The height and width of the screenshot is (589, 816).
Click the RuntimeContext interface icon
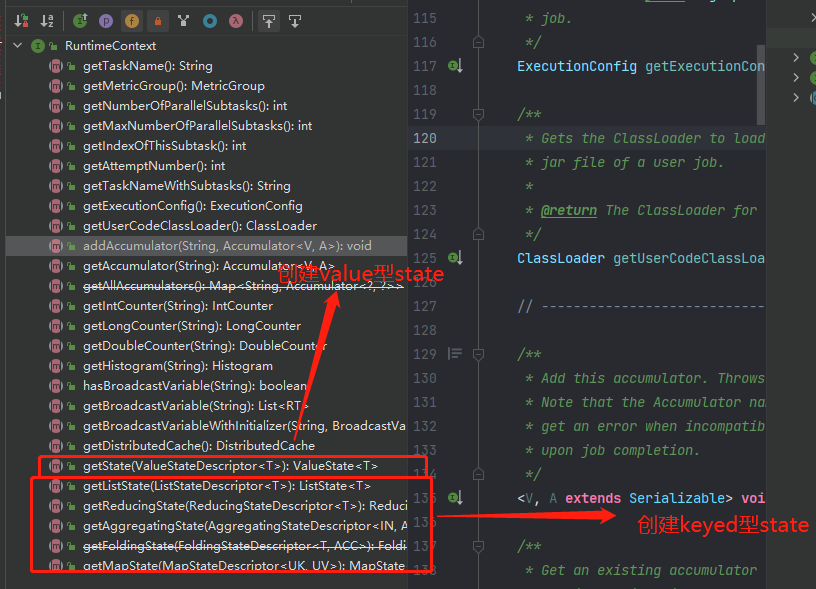click(37, 46)
